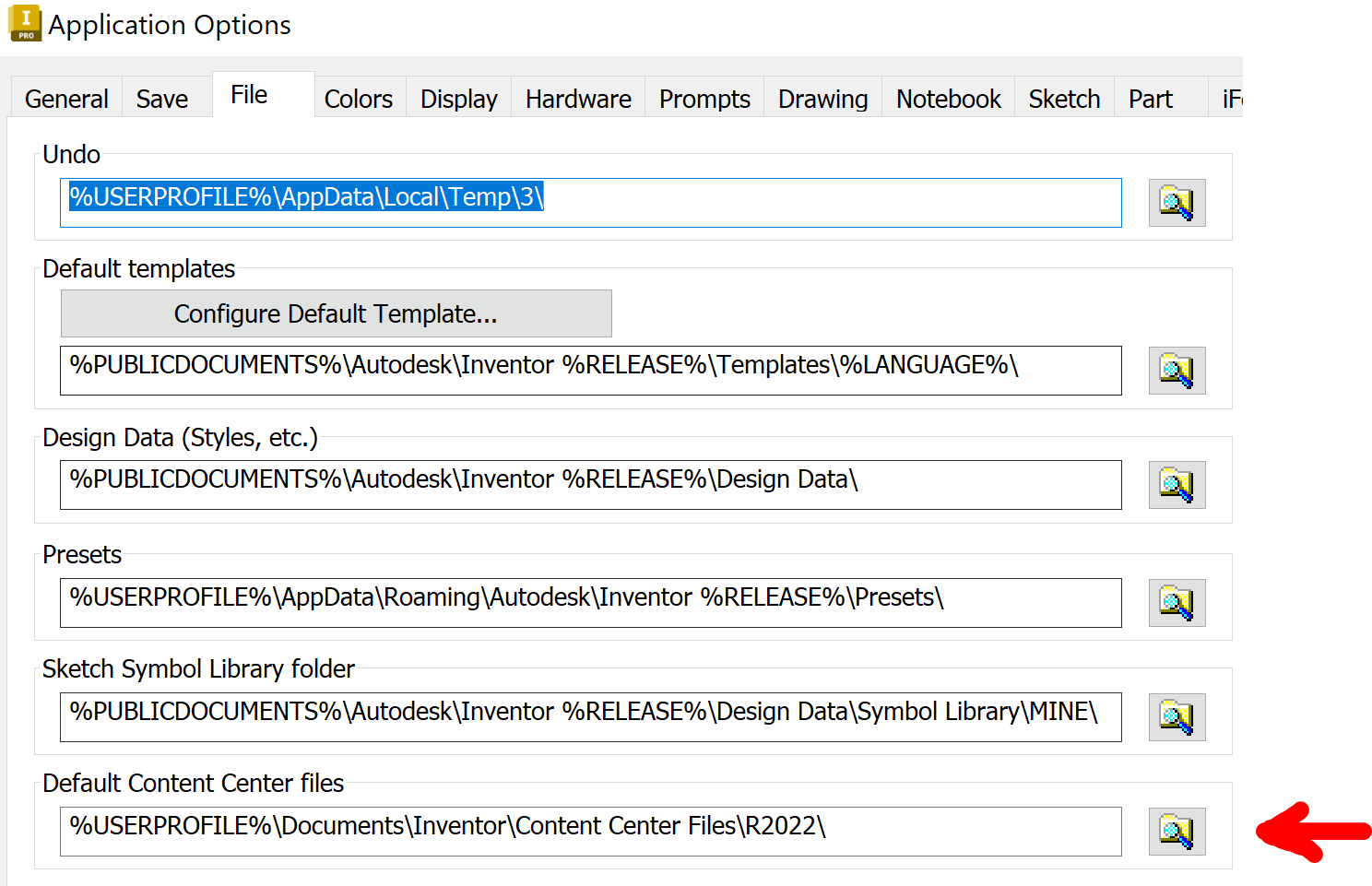
Task: Browse for the Undo folder location
Action: coord(1177,203)
